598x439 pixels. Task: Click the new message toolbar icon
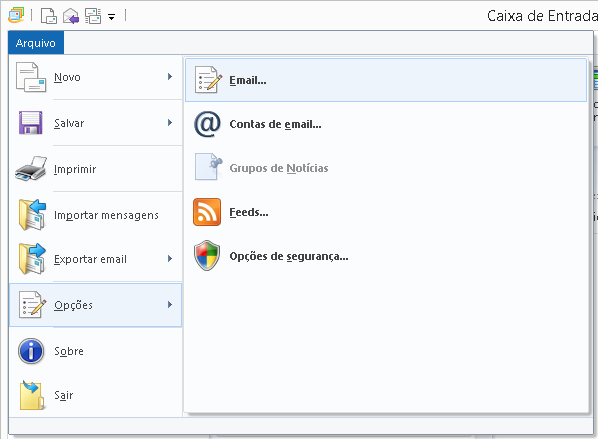pyautogui.click(x=49, y=16)
